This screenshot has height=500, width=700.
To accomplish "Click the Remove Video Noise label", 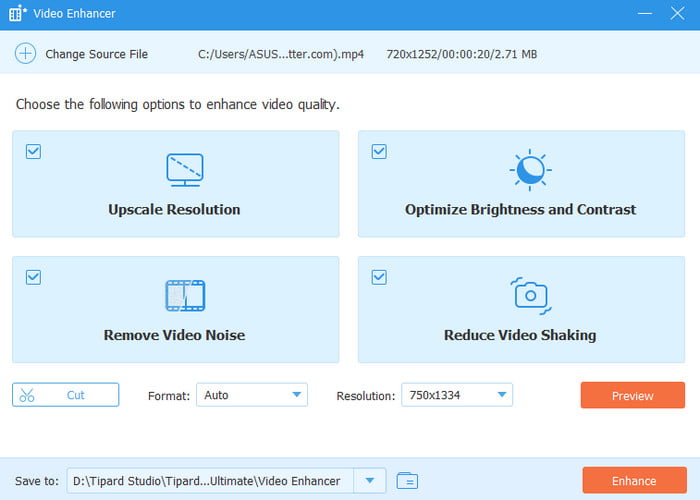I will (x=174, y=335).
